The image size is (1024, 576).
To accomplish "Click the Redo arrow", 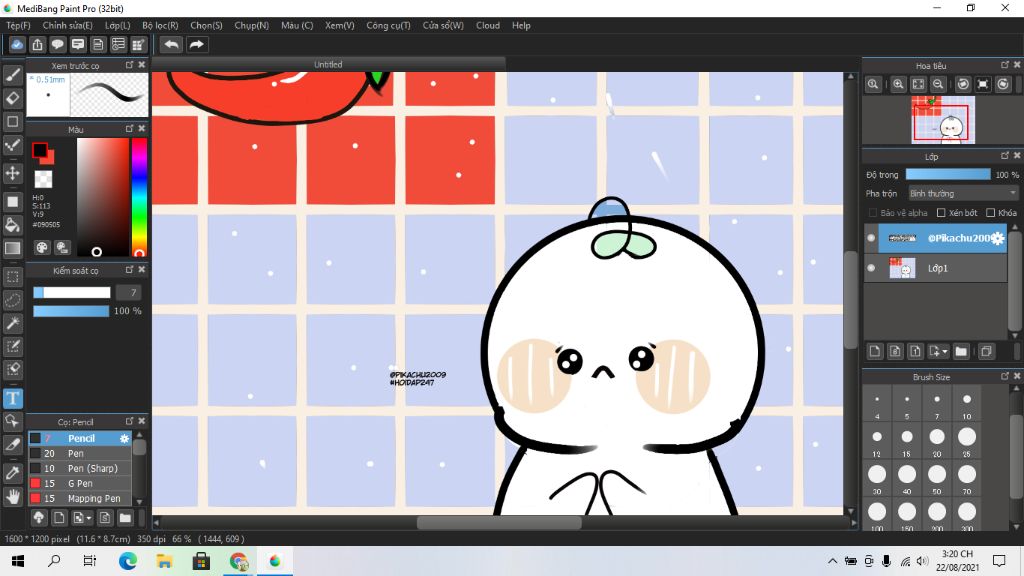I will pos(196,44).
